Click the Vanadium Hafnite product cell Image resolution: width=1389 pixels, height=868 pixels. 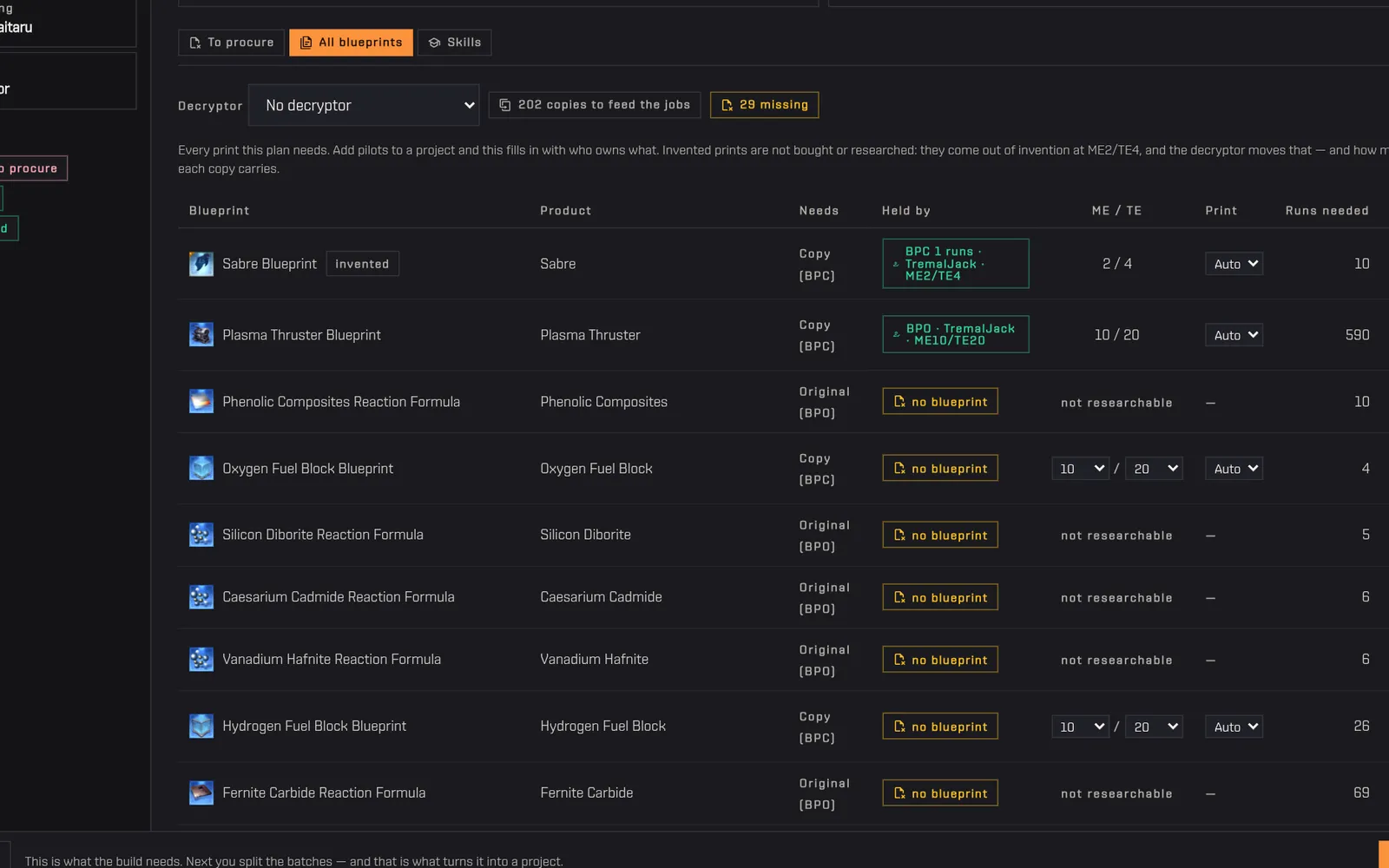[594, 660]
